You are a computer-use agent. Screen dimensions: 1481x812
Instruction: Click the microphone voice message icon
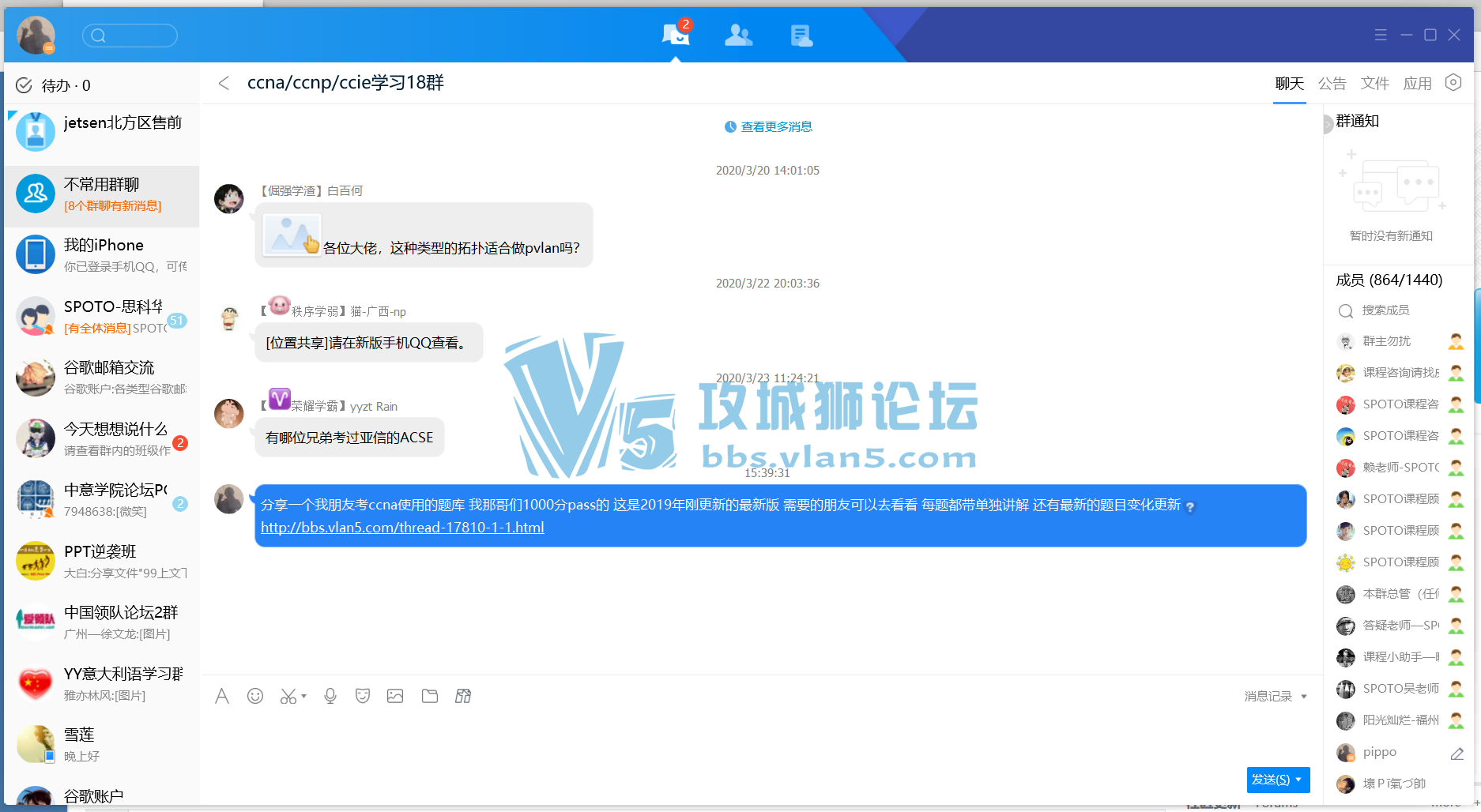click(x=330, y=696)
